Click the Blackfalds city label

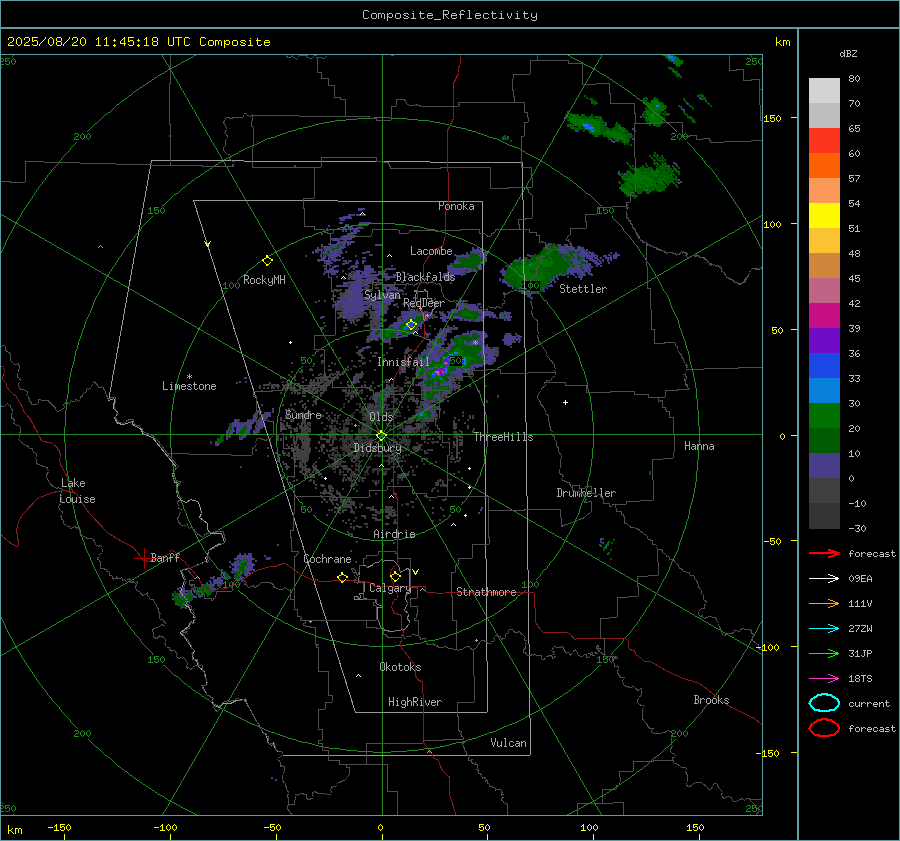point(425,277)
